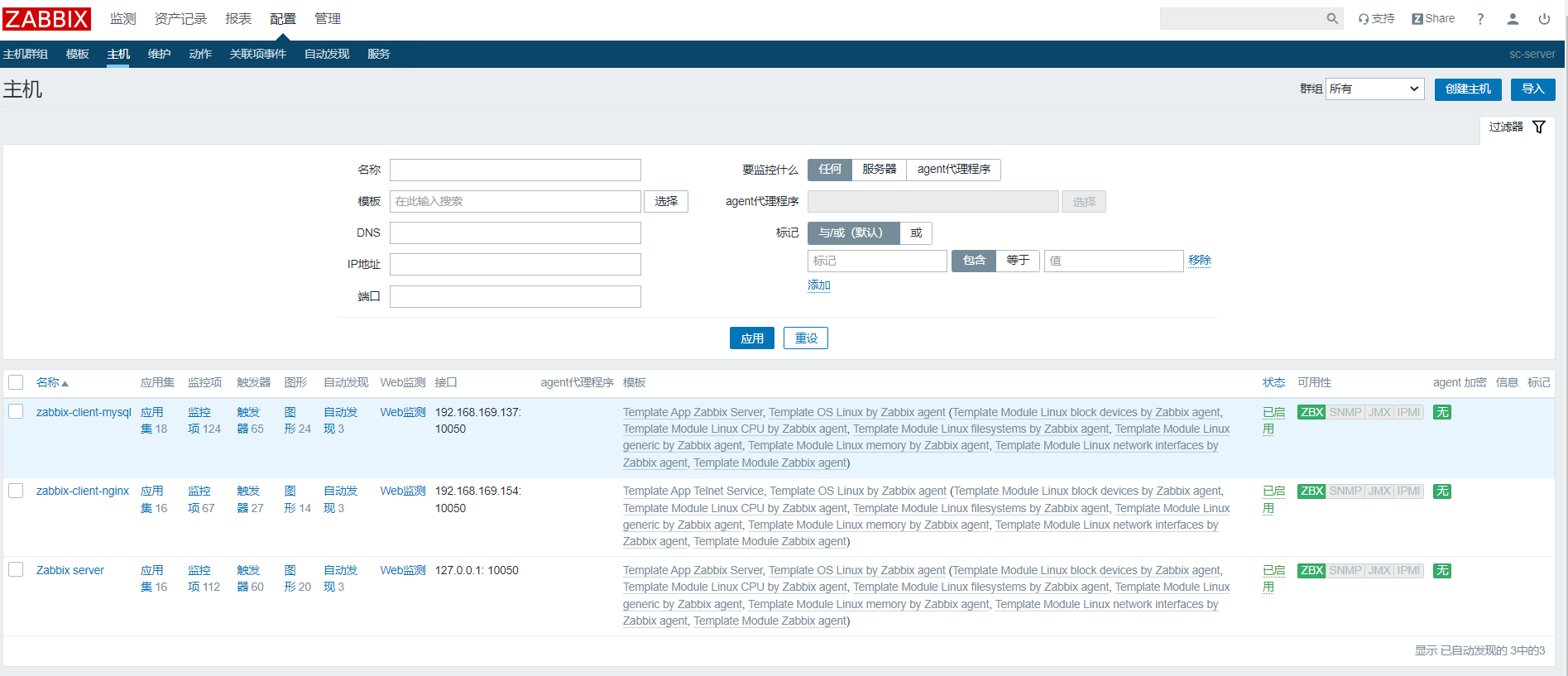Open the 群组 dropdown
This screenshot has width=1568, height=676.
(x=1374, y=89)
